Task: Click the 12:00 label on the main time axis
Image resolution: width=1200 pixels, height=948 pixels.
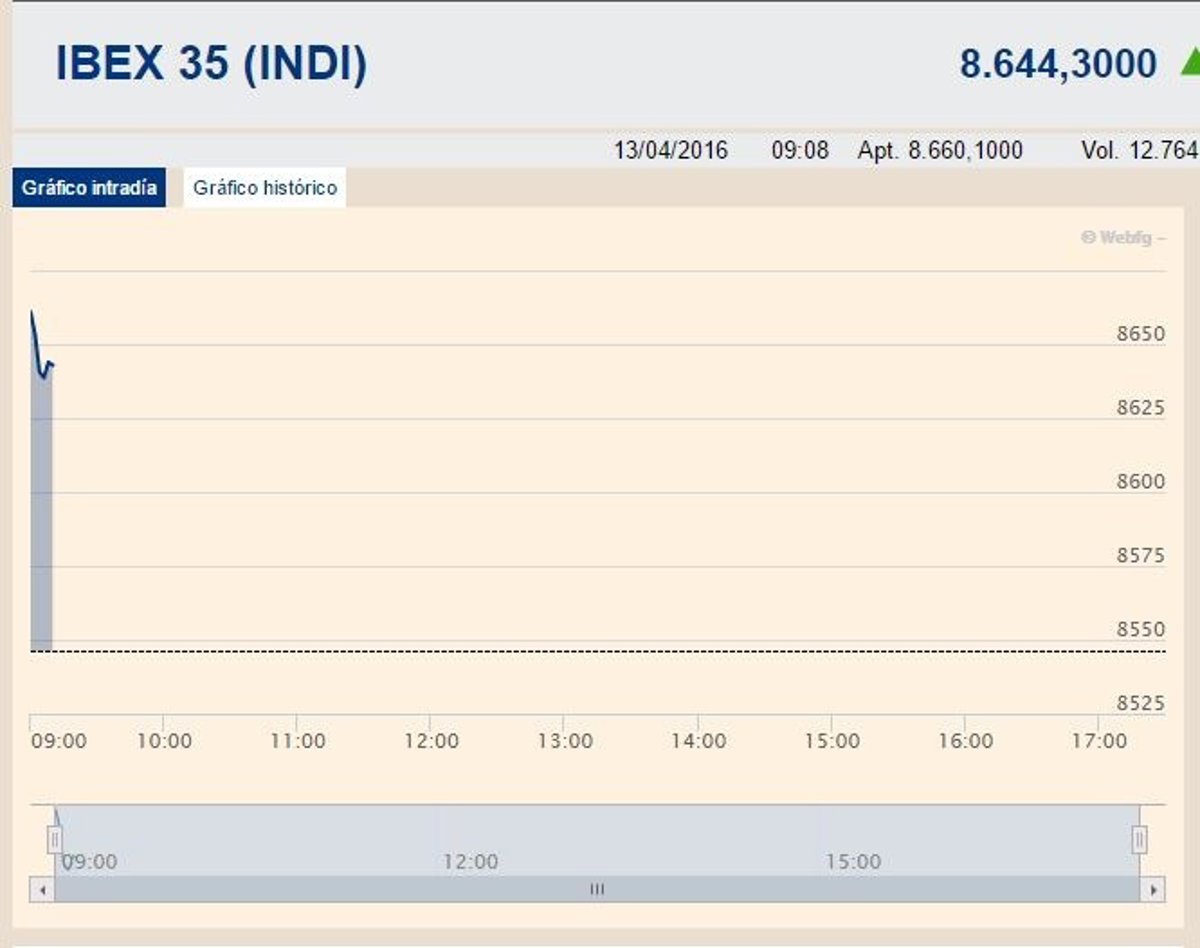Action: tap(431, 741)
